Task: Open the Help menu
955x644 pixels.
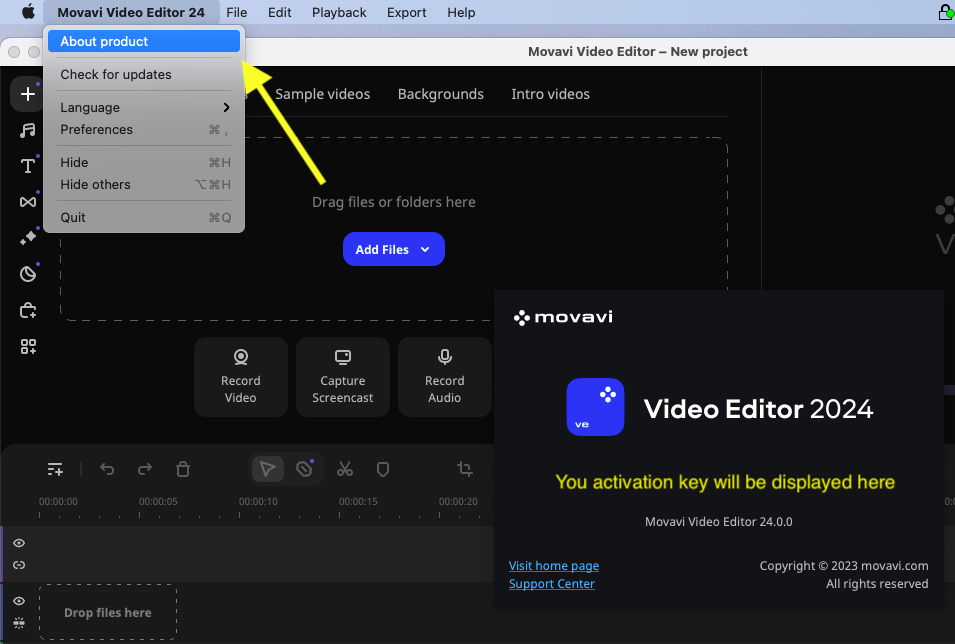Action: click(x=461, y=12)
